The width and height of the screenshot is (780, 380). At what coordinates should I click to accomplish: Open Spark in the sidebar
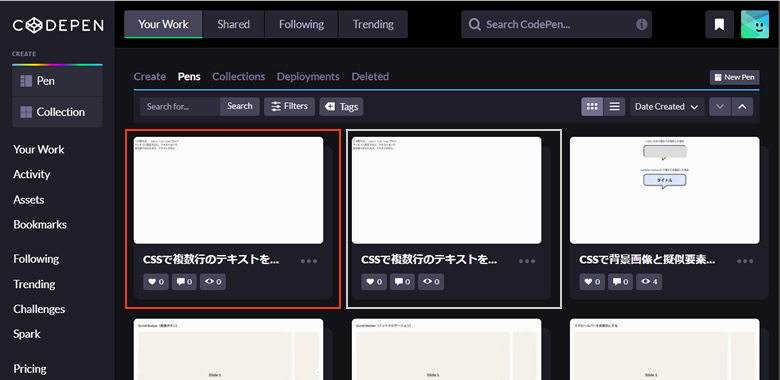click(x=27, y=334)
